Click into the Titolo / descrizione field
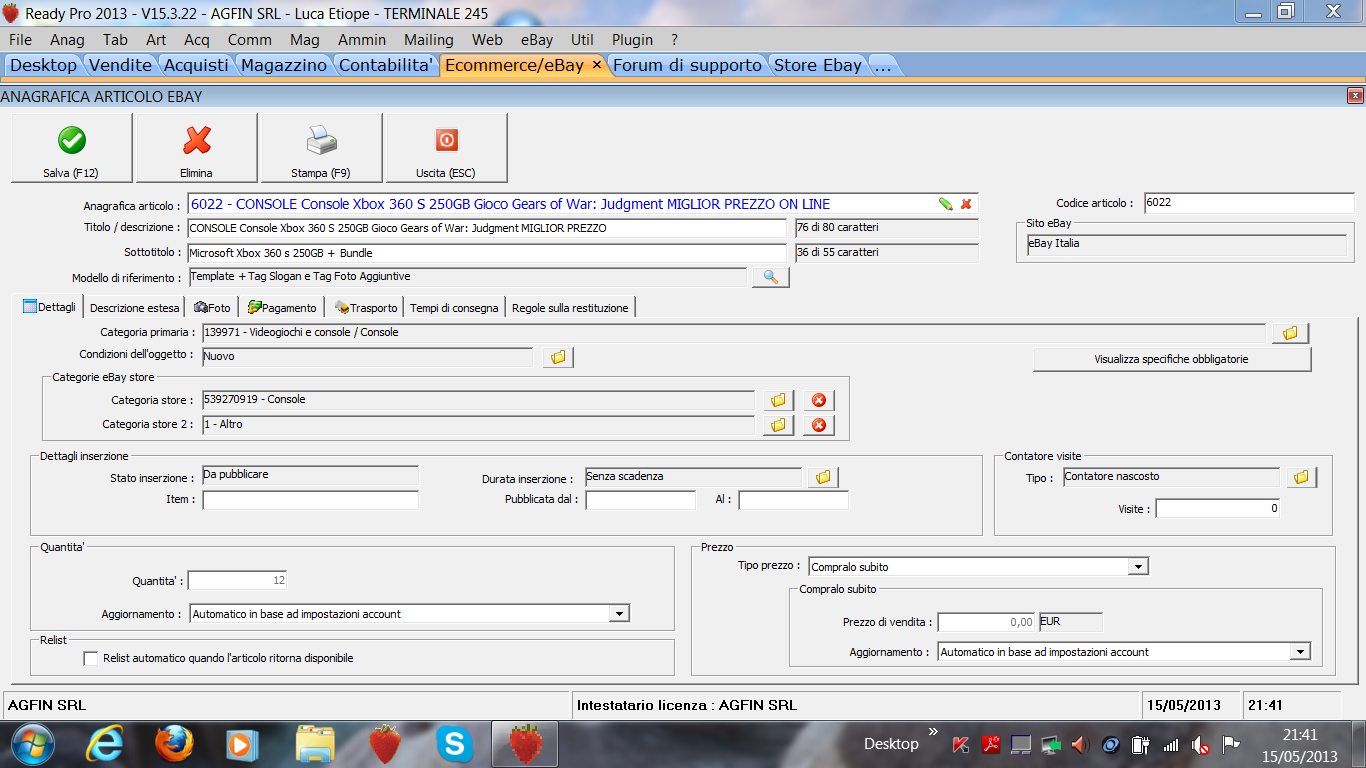1366x768 pixels. [486, 228]
